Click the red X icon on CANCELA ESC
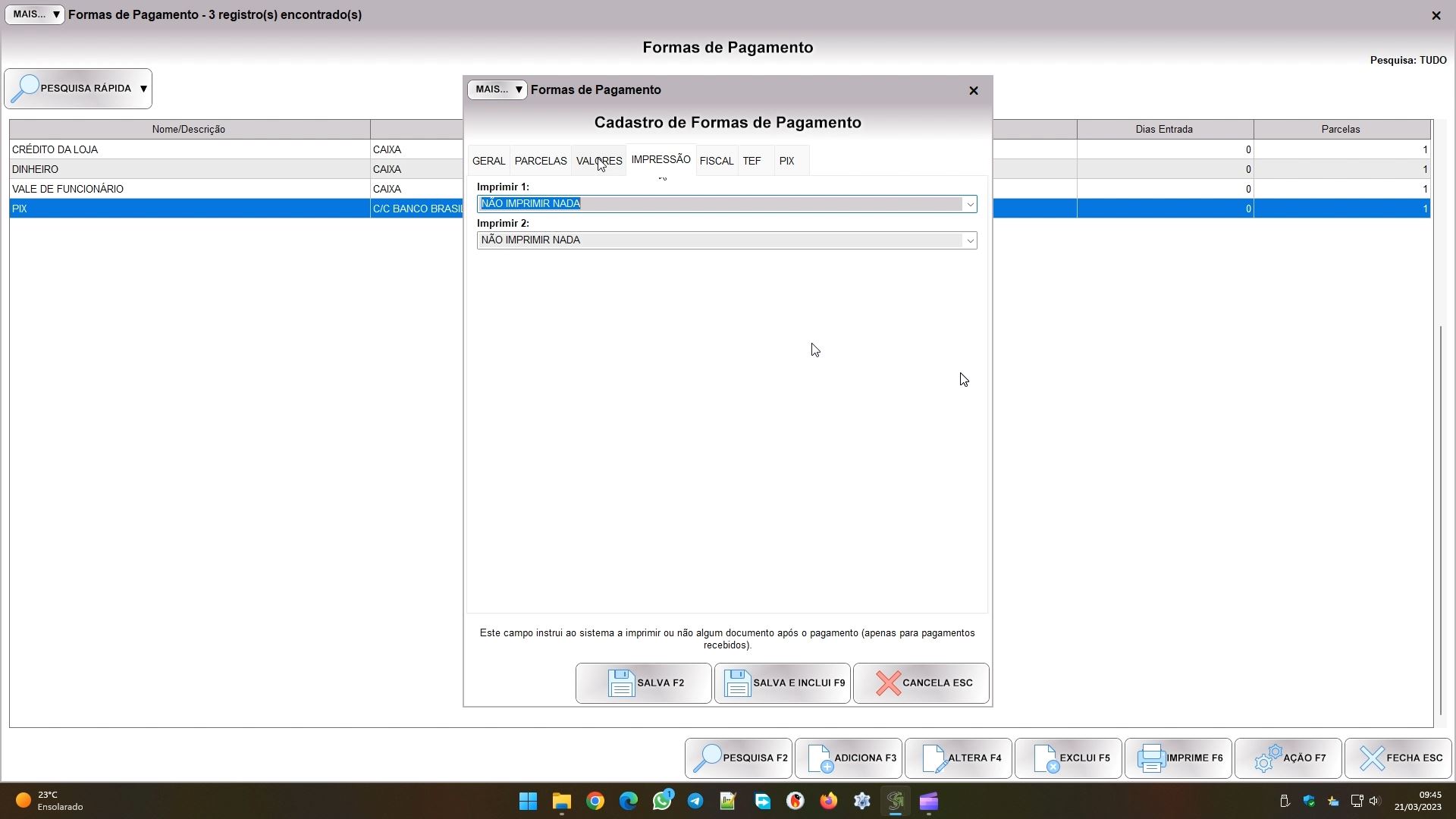The image size is (1456, 819). 888,683
